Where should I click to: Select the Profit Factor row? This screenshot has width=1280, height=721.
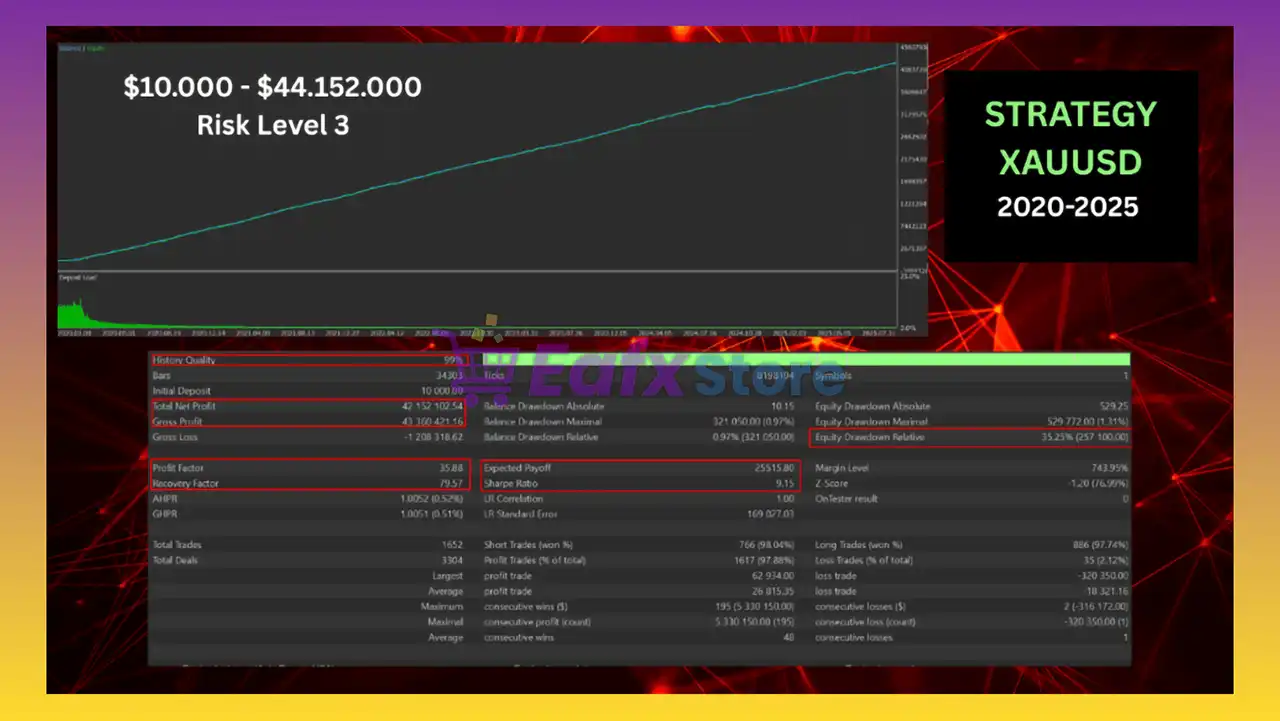pyautogui.click(x=308, y=468)
